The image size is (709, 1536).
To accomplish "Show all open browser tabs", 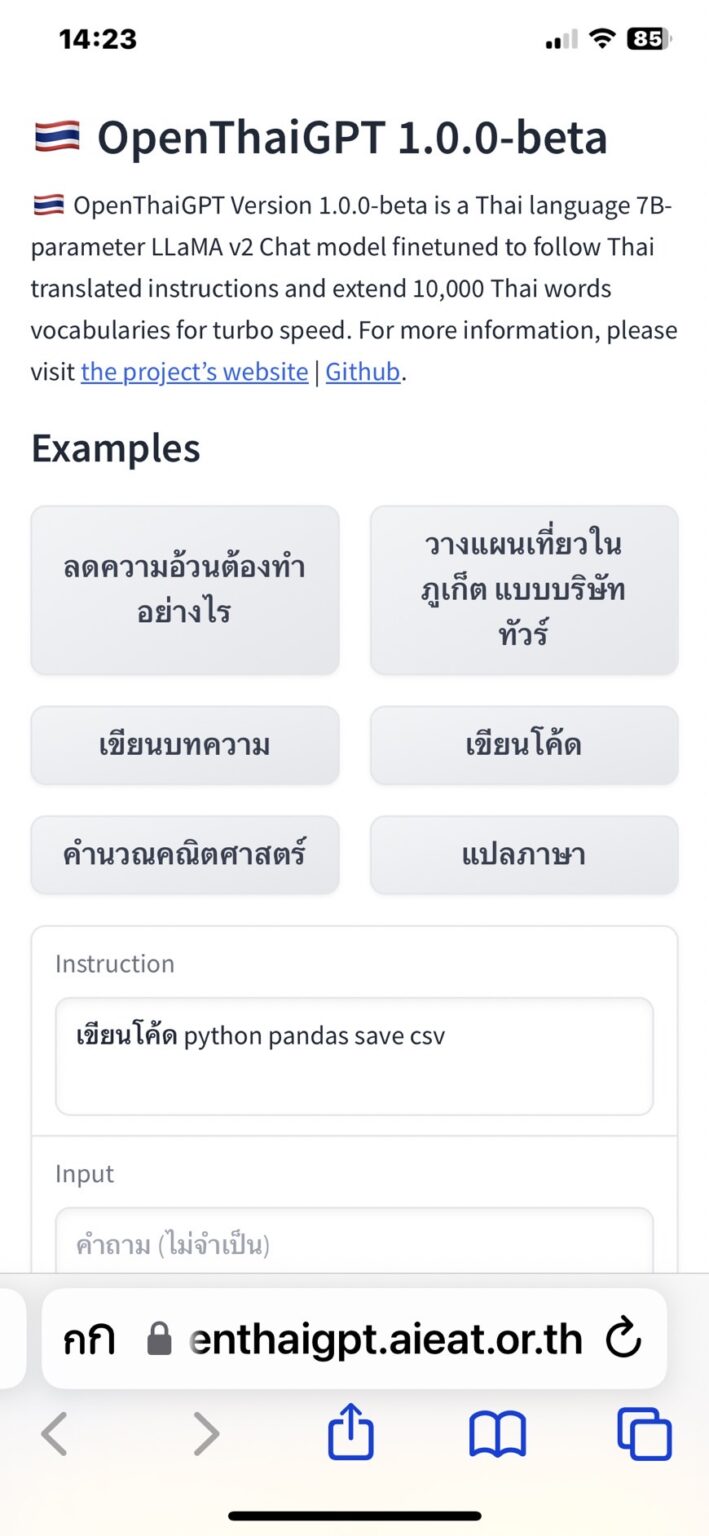I will (643, 1432).
